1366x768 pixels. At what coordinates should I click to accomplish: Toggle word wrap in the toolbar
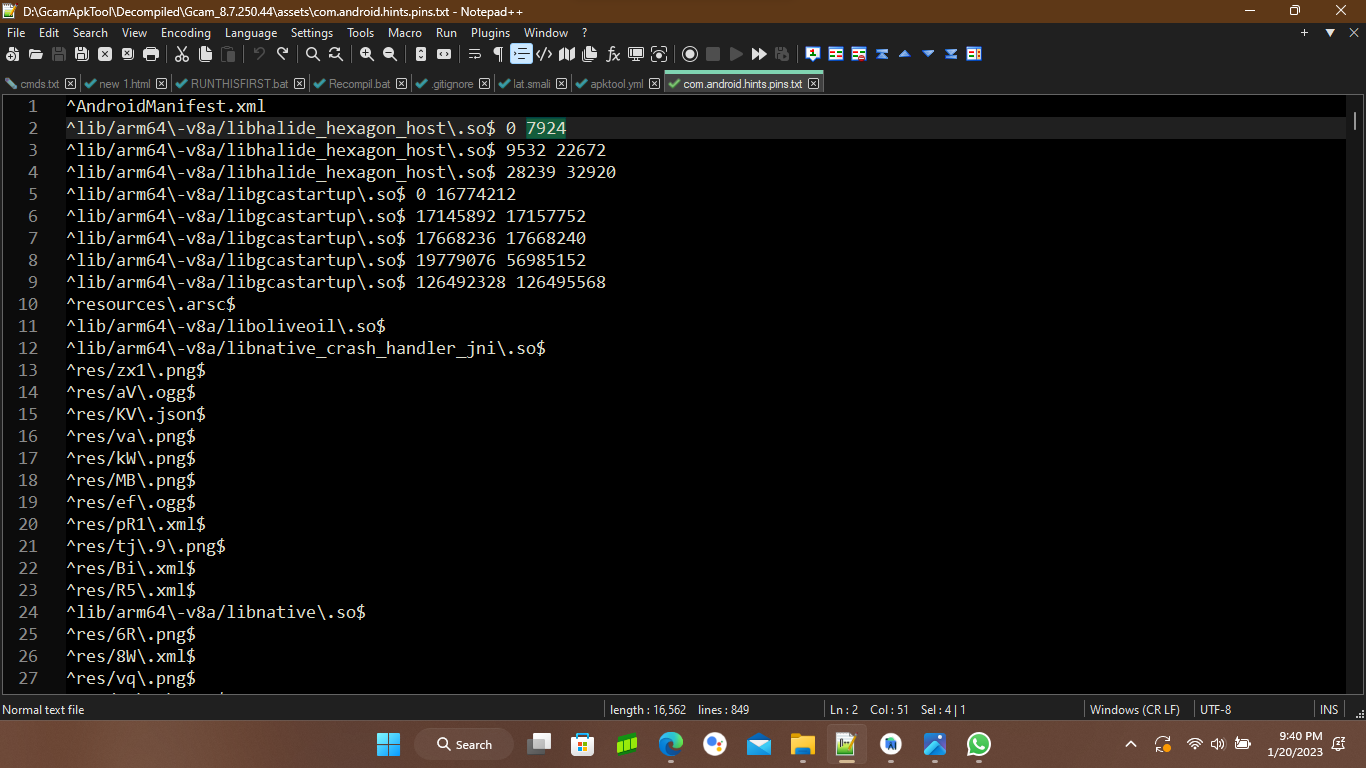point(475,54)
